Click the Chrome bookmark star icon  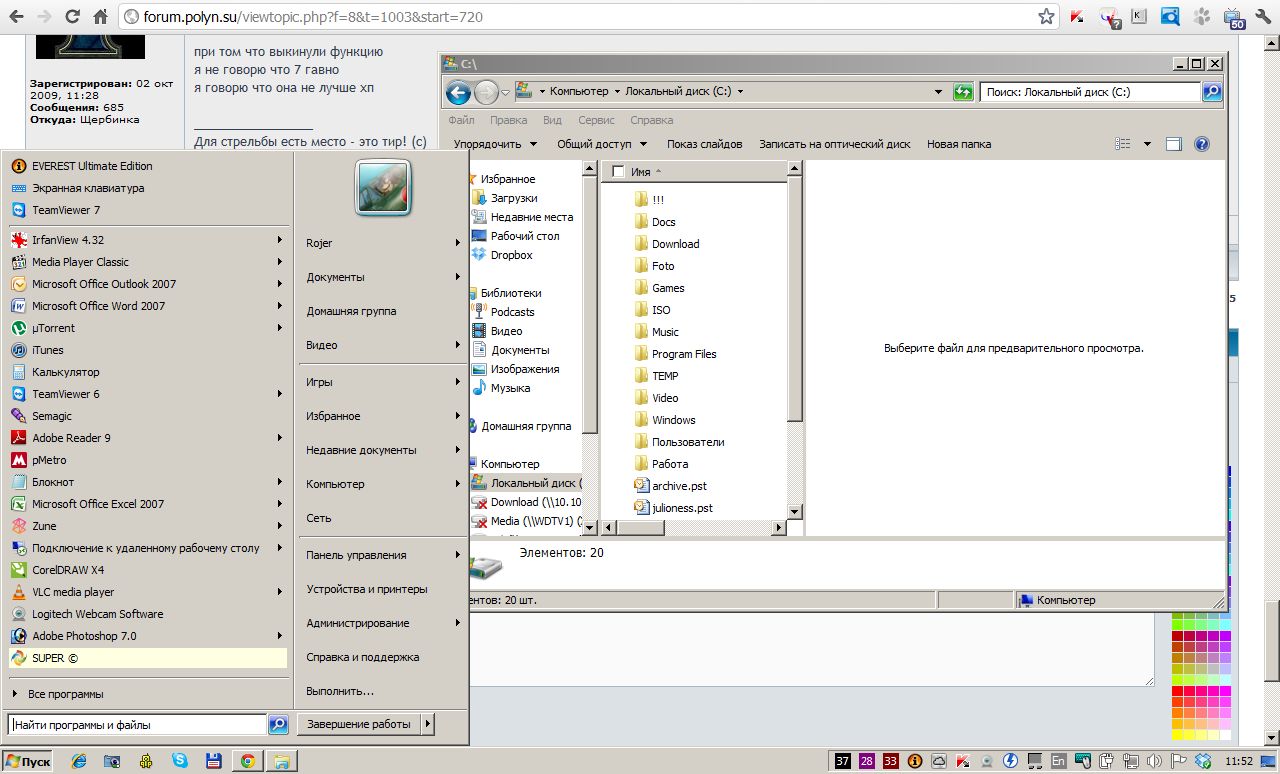pos(1046,17)
